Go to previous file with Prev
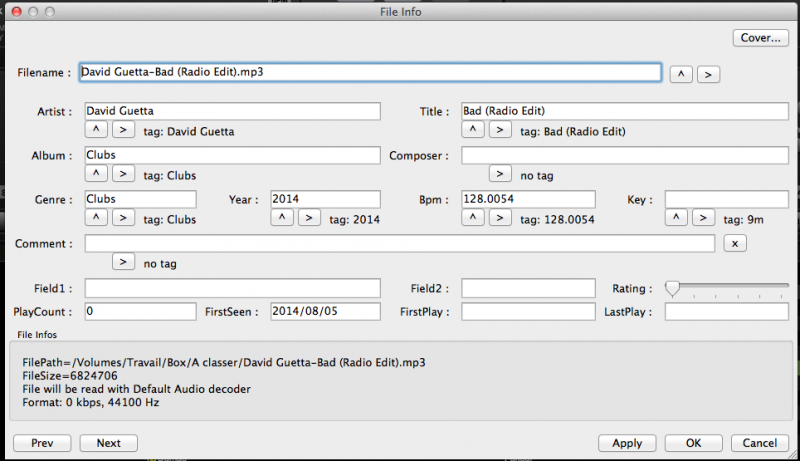 point(42,443)
